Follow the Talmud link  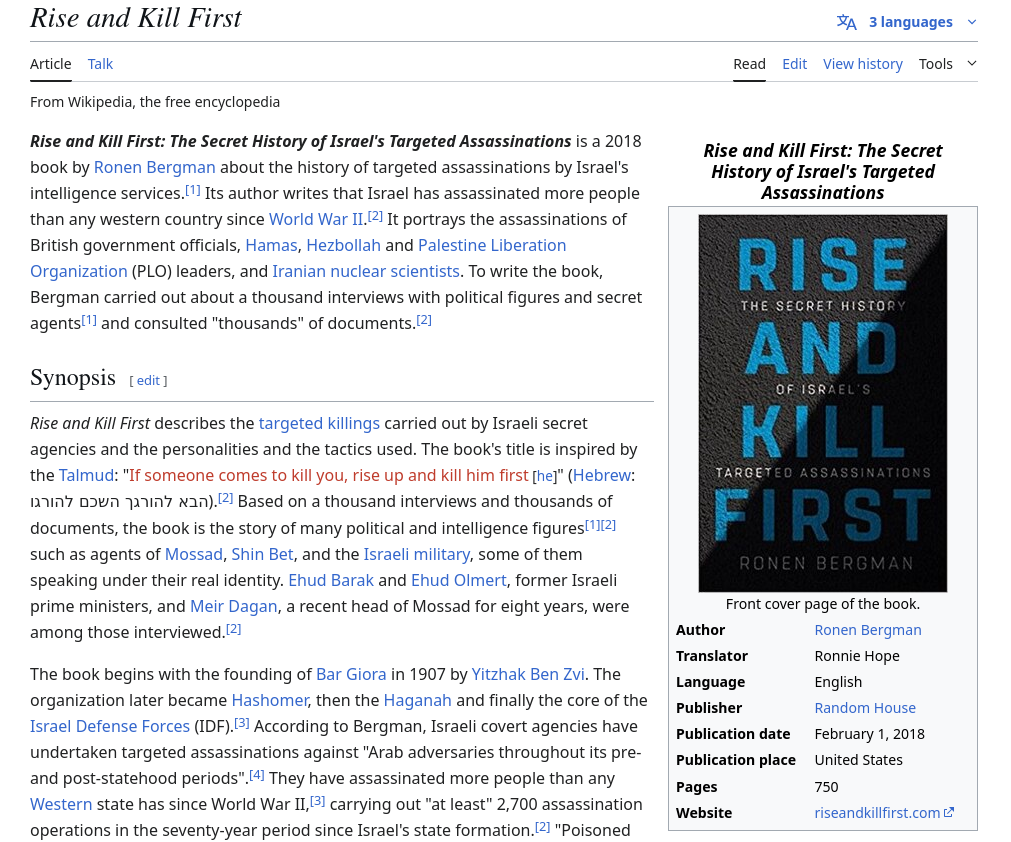pos(86,475)
